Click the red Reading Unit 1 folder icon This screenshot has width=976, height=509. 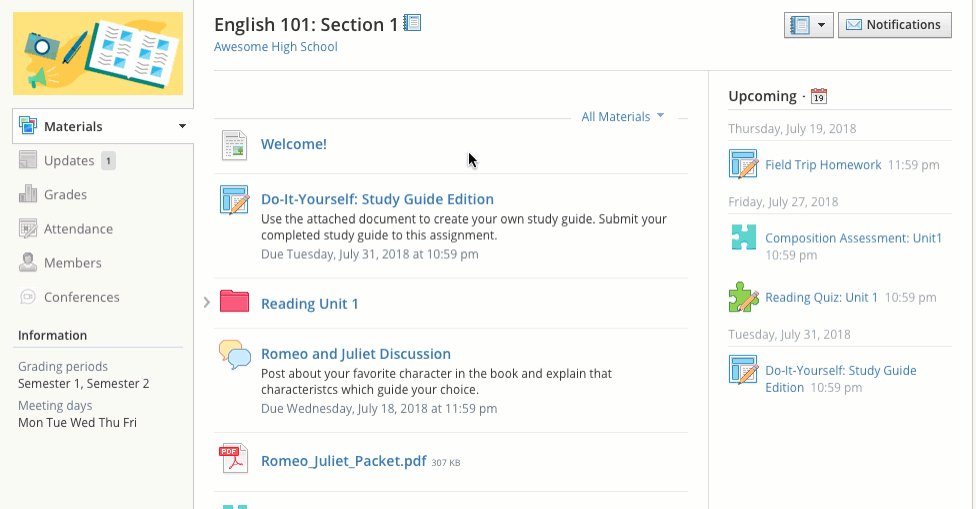point(234,301)
